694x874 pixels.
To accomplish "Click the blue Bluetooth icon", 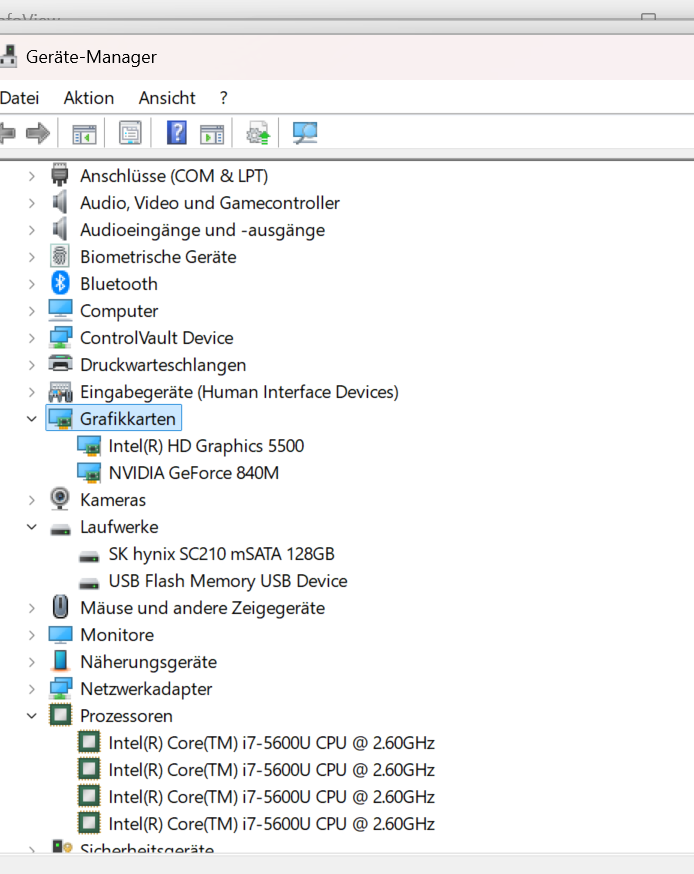I will (x=60, y=283).
